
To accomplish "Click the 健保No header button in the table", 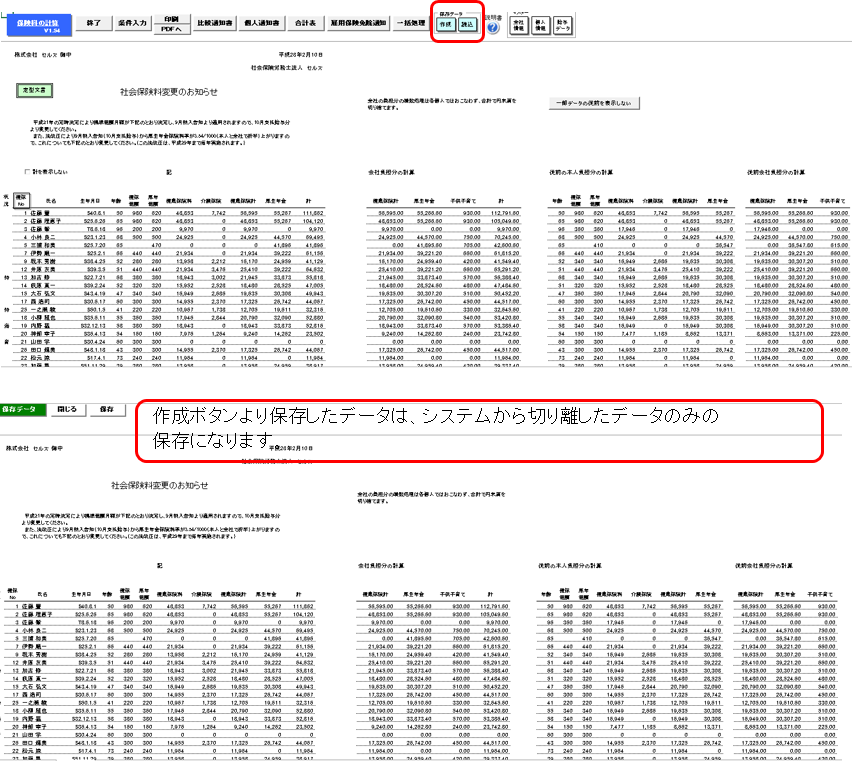I will click(21, 200).
